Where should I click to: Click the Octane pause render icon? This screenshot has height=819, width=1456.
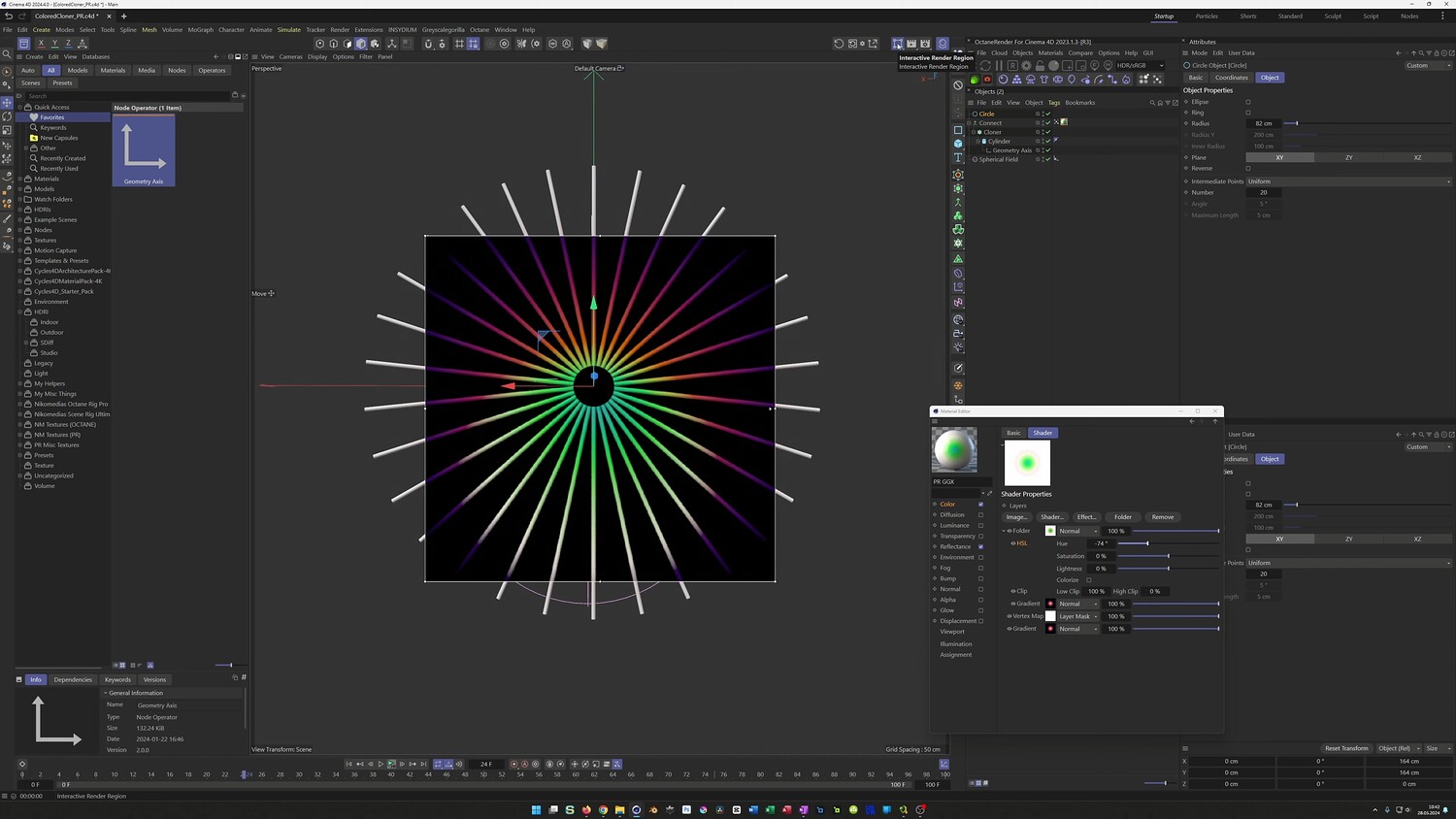[999, 66]
